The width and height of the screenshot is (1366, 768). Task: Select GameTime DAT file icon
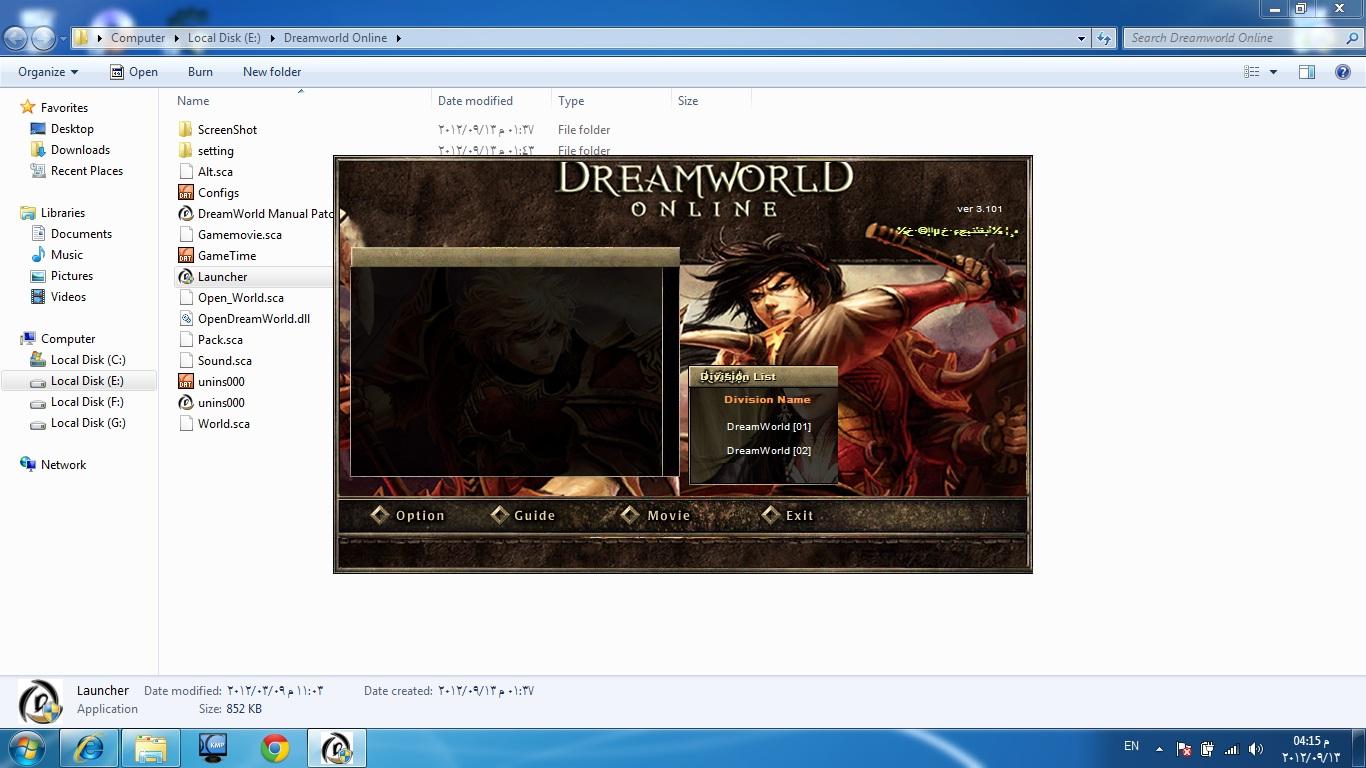point(186,256)
